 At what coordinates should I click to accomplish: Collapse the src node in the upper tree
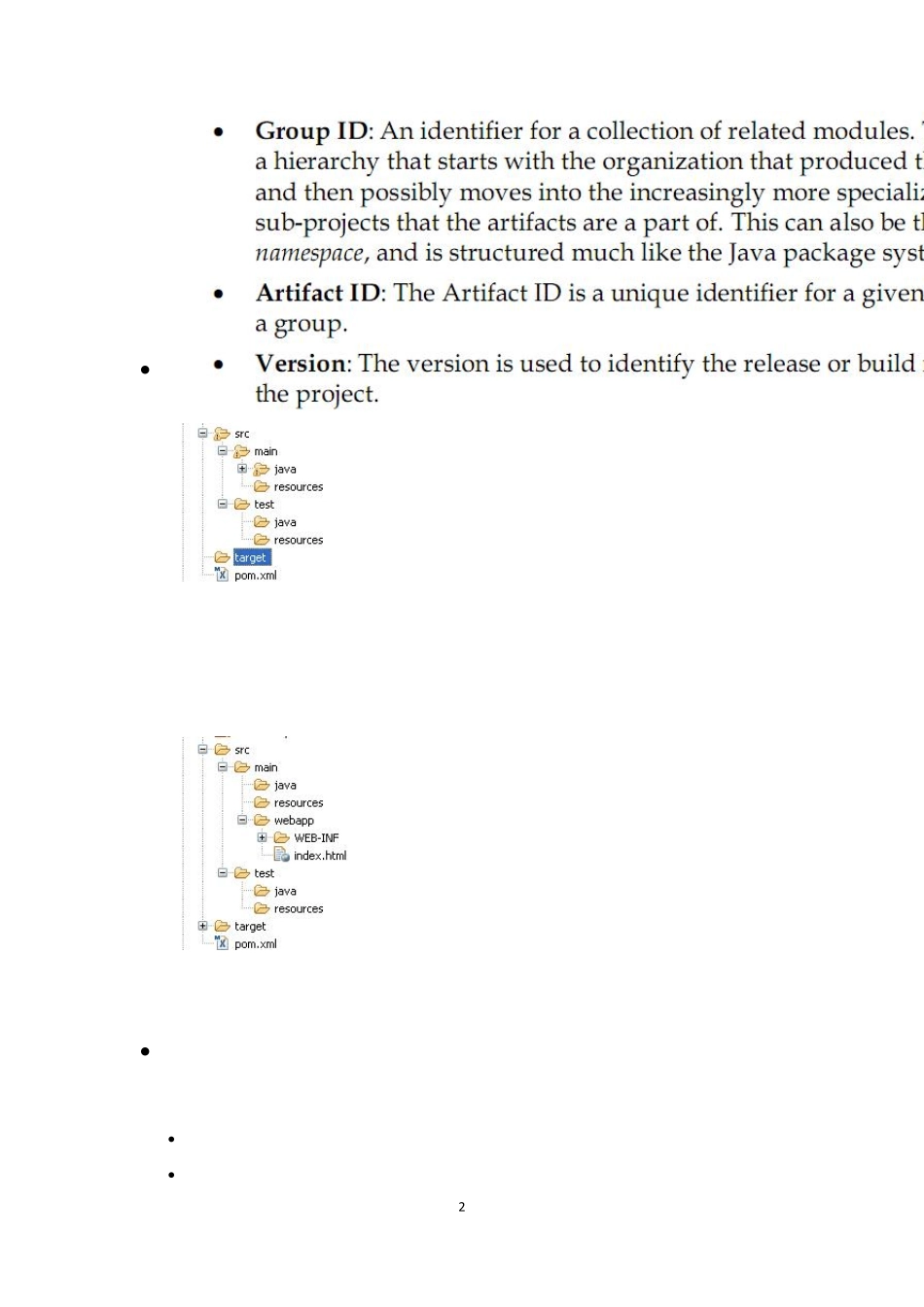pos(202,433)
